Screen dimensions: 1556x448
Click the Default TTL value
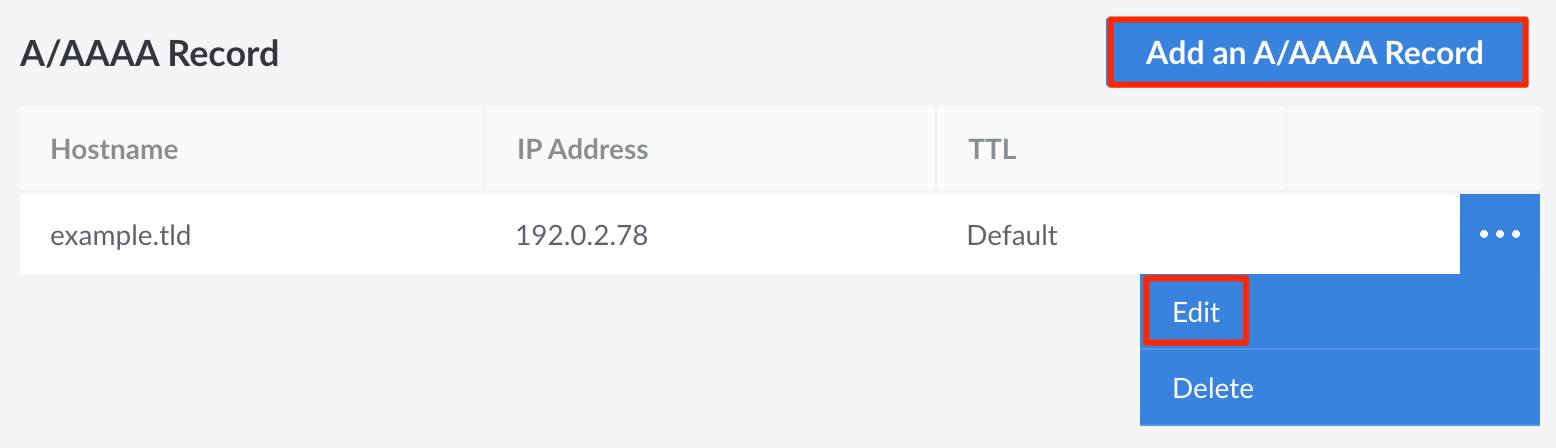(x=1012, y=236)
